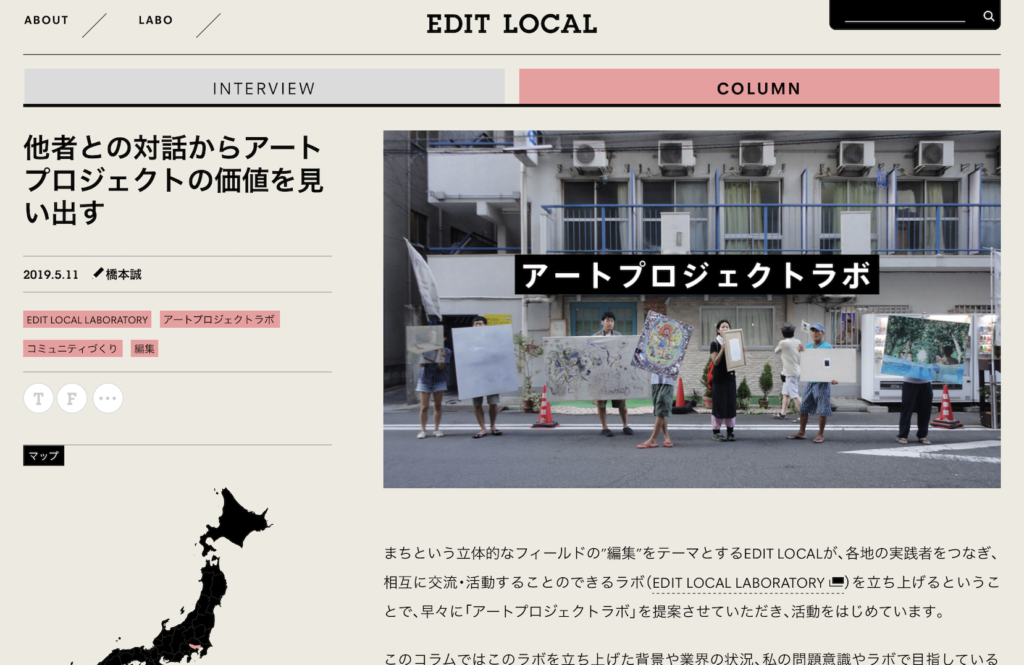1024x665 pixels.
Task: Open the LABO menu item
Action: coord(156,20)
